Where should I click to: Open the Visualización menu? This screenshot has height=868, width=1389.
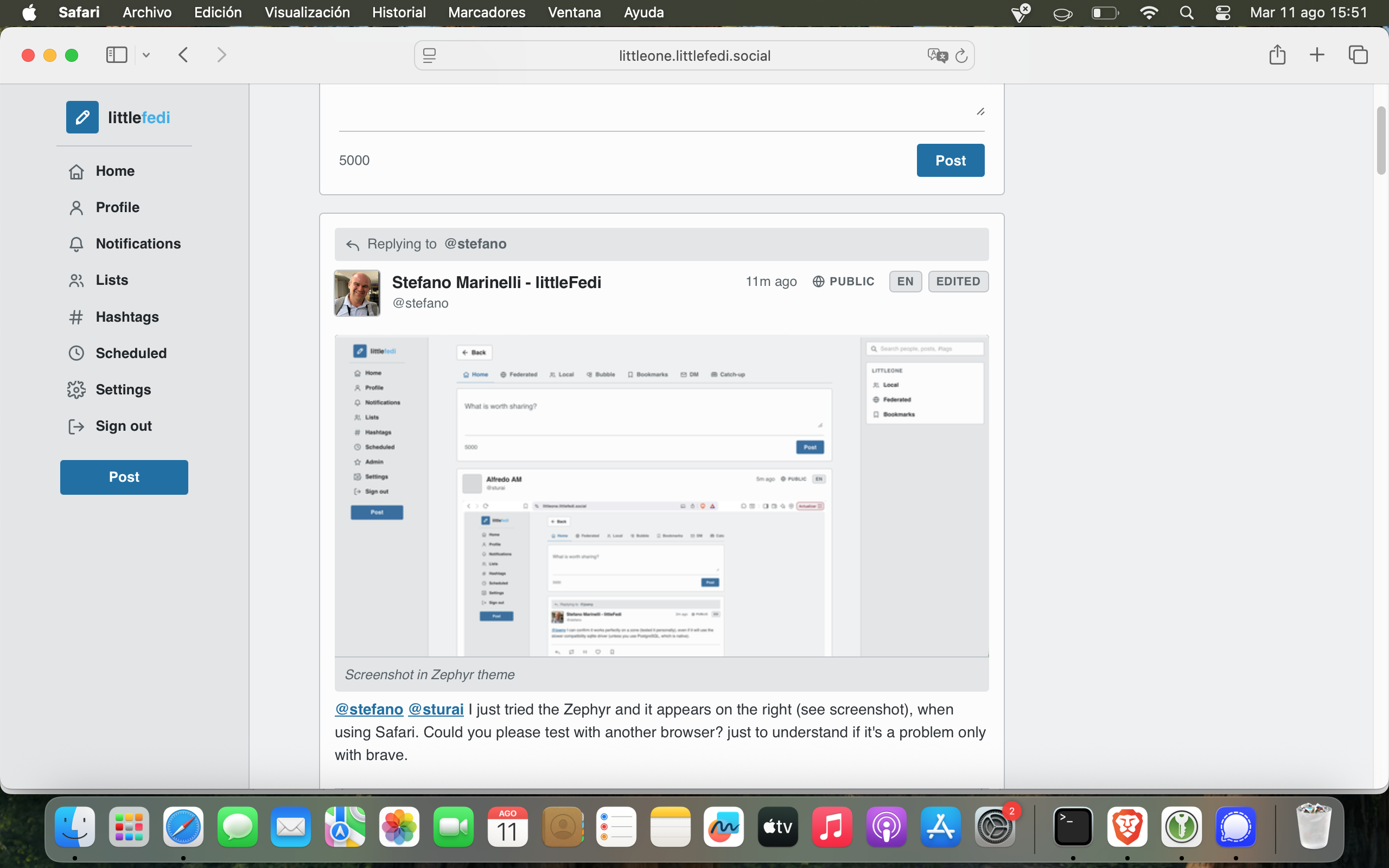307,12
